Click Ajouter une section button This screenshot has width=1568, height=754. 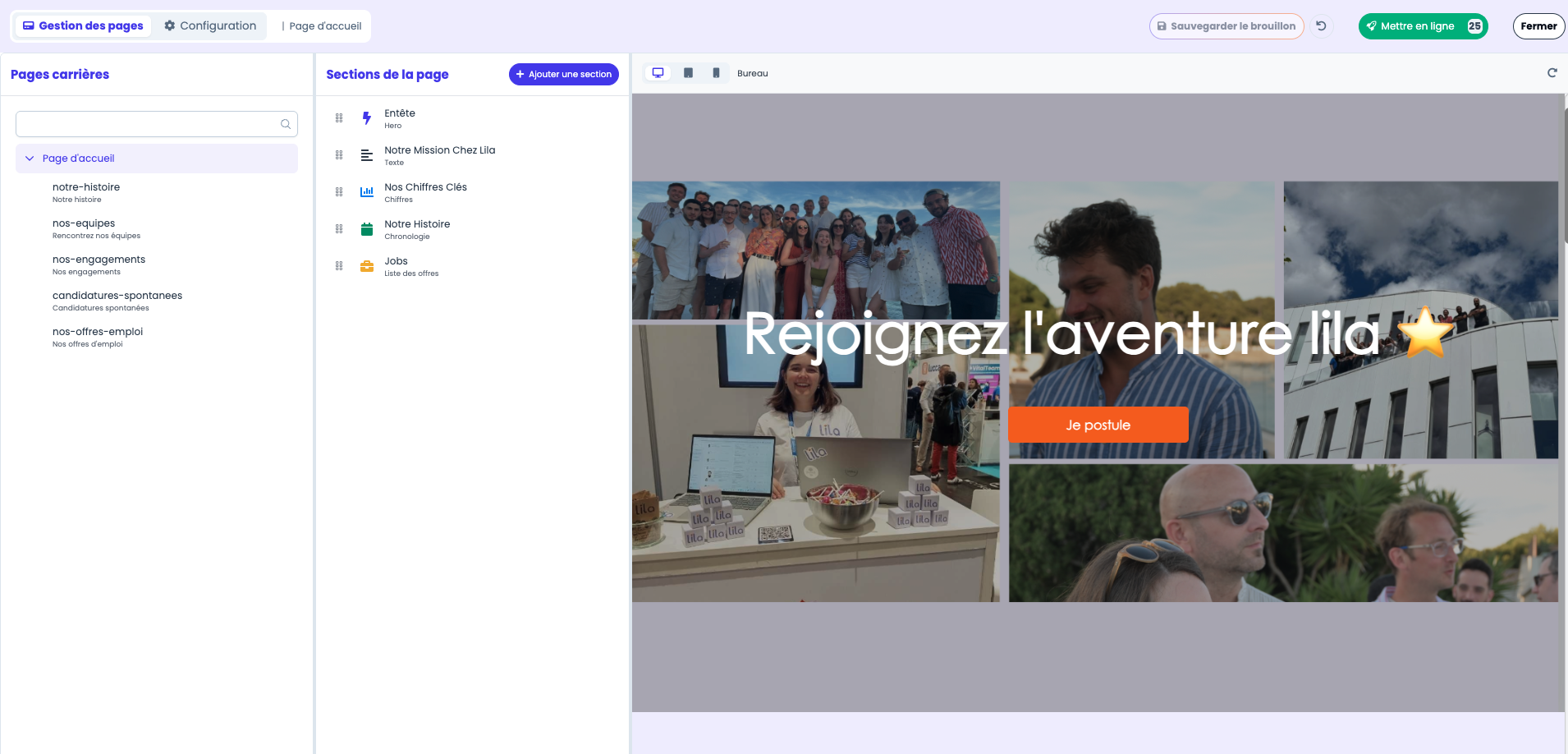pyautogui.click(x=564, y=74)
